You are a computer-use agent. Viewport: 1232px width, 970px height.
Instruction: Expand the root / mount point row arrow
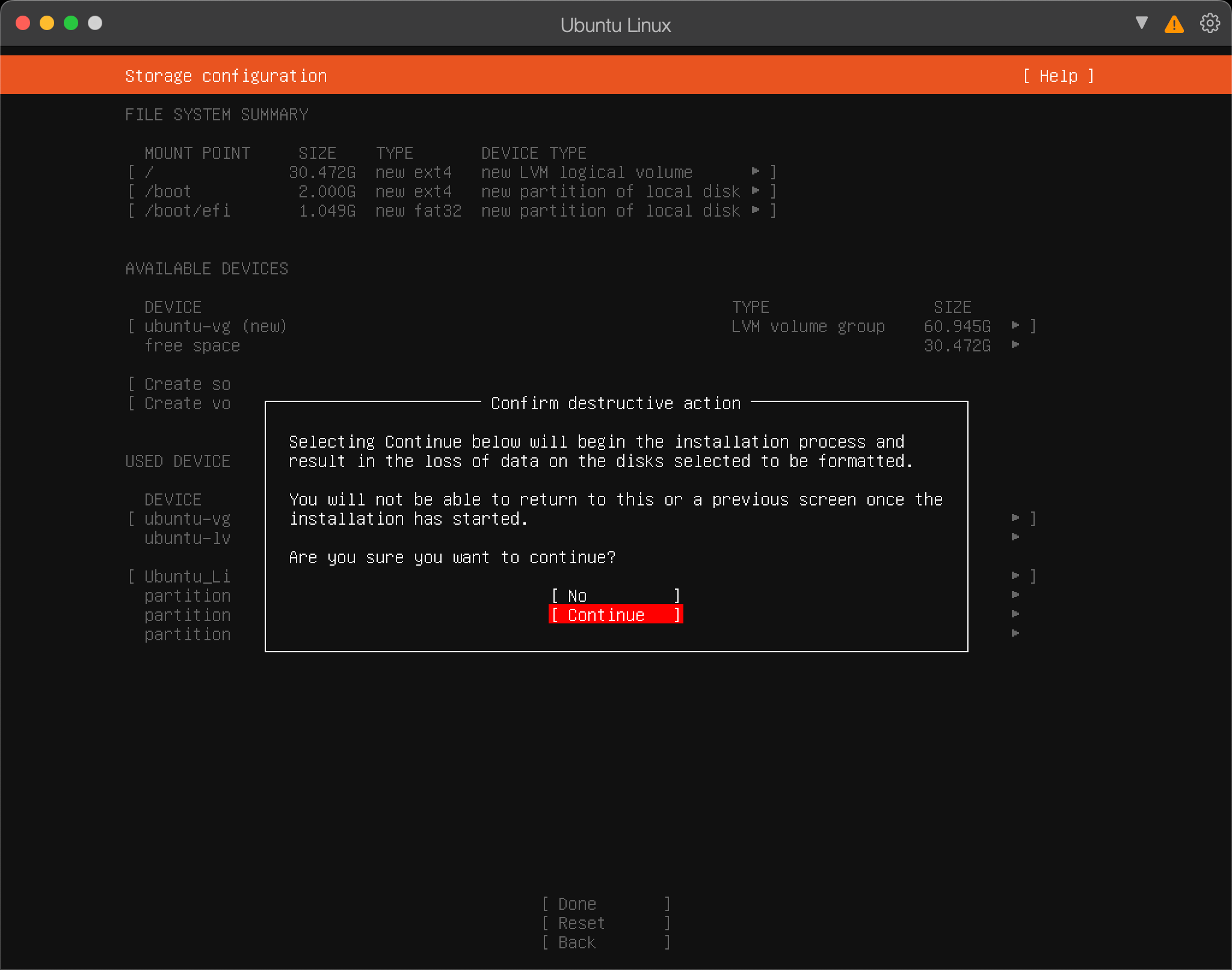[756, 171]
